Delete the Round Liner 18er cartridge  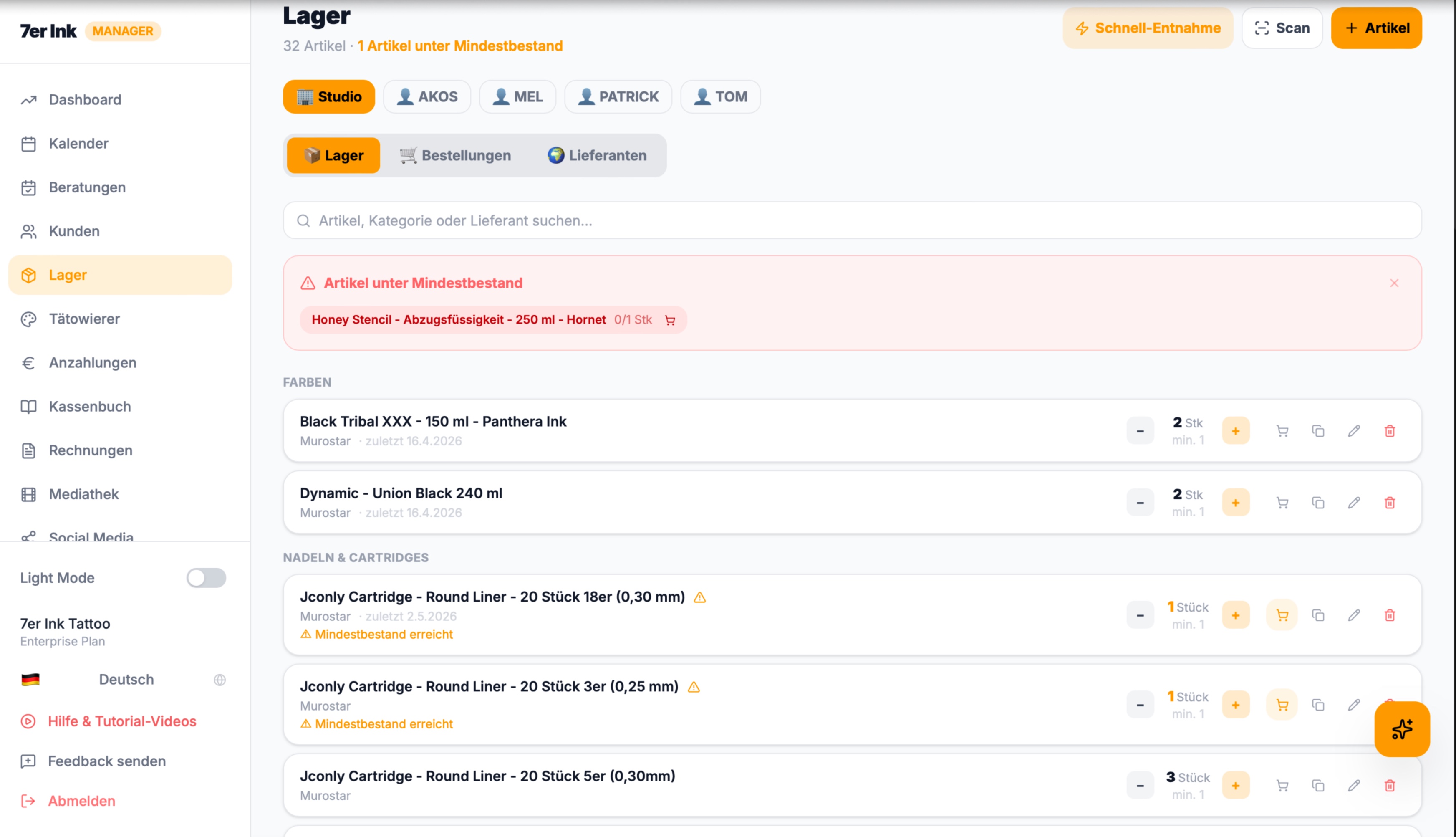(x=1390, y=616)
